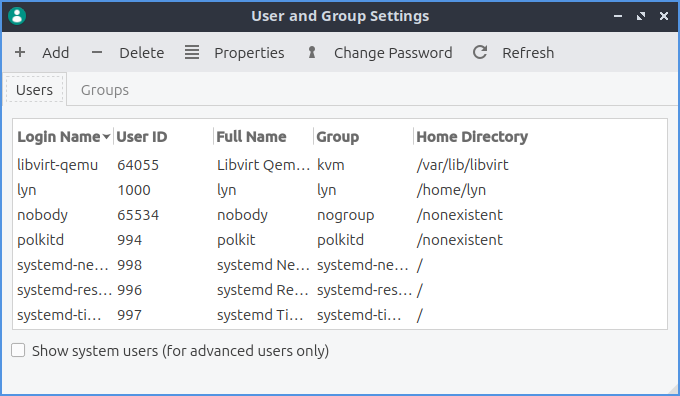Toggle sort arrow on Login Name column
Viewport: 680px width, 396px height.
click(106, 137)
